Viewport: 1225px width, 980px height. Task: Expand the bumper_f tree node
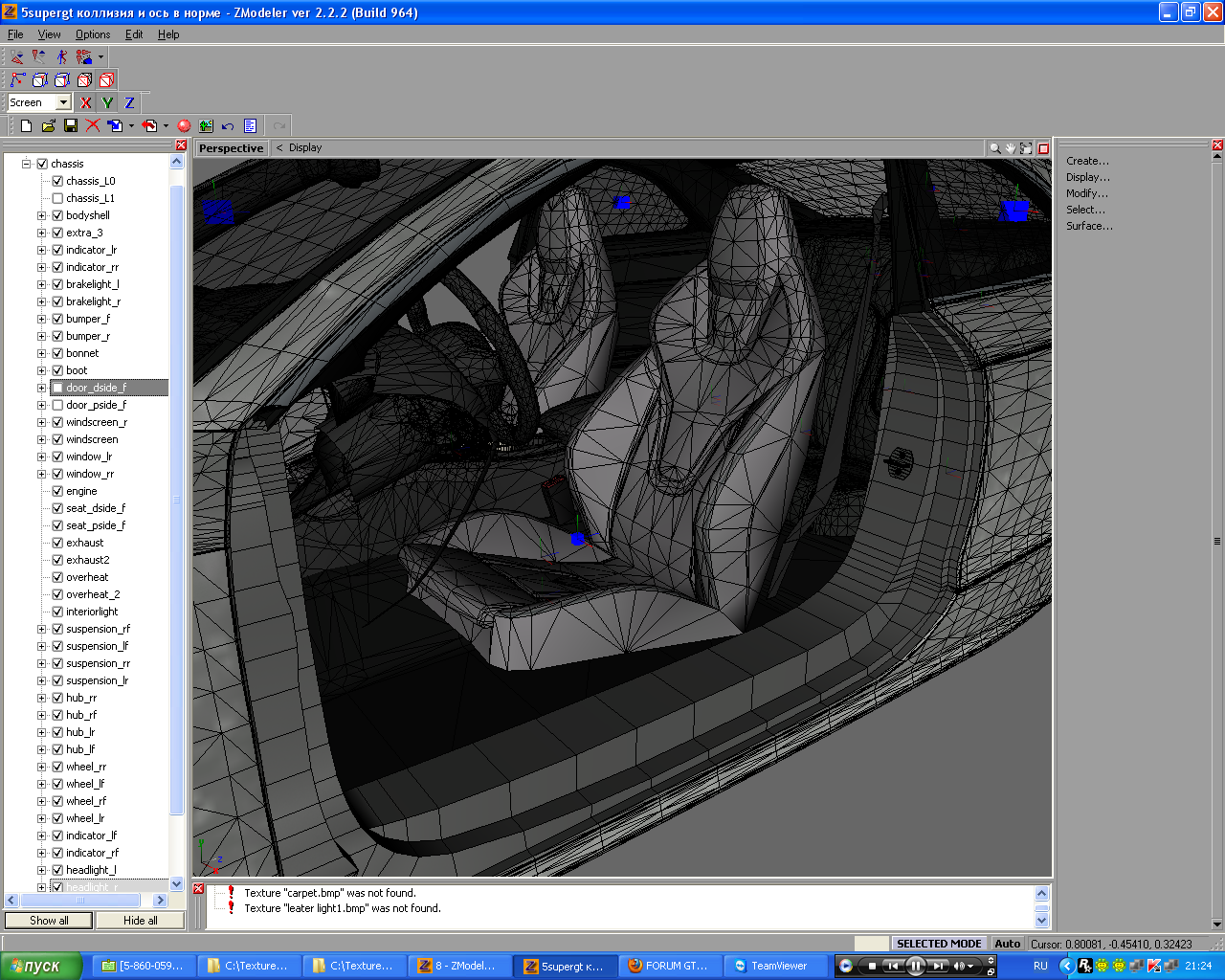pos(41,319)
